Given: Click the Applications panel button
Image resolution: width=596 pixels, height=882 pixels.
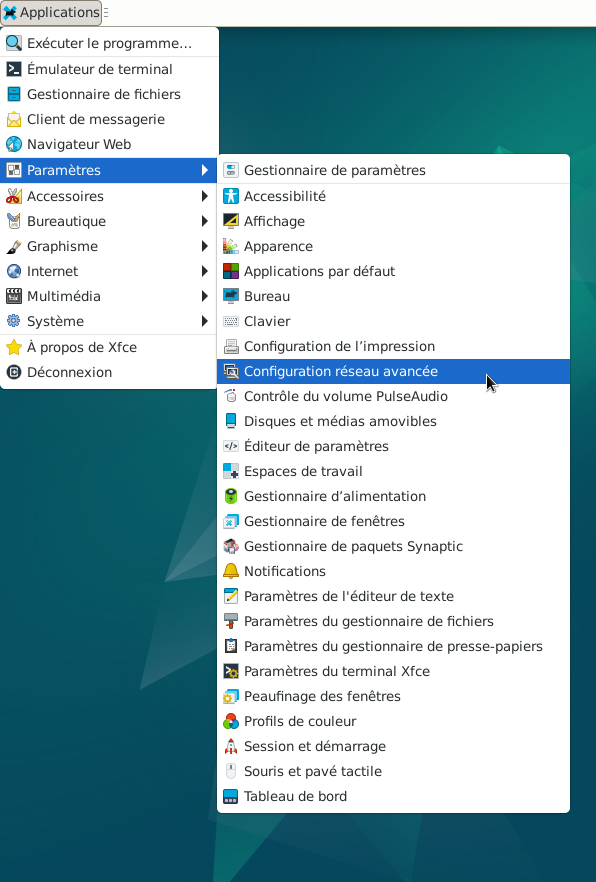Looking at the screenshot, I should pos(51,12).
